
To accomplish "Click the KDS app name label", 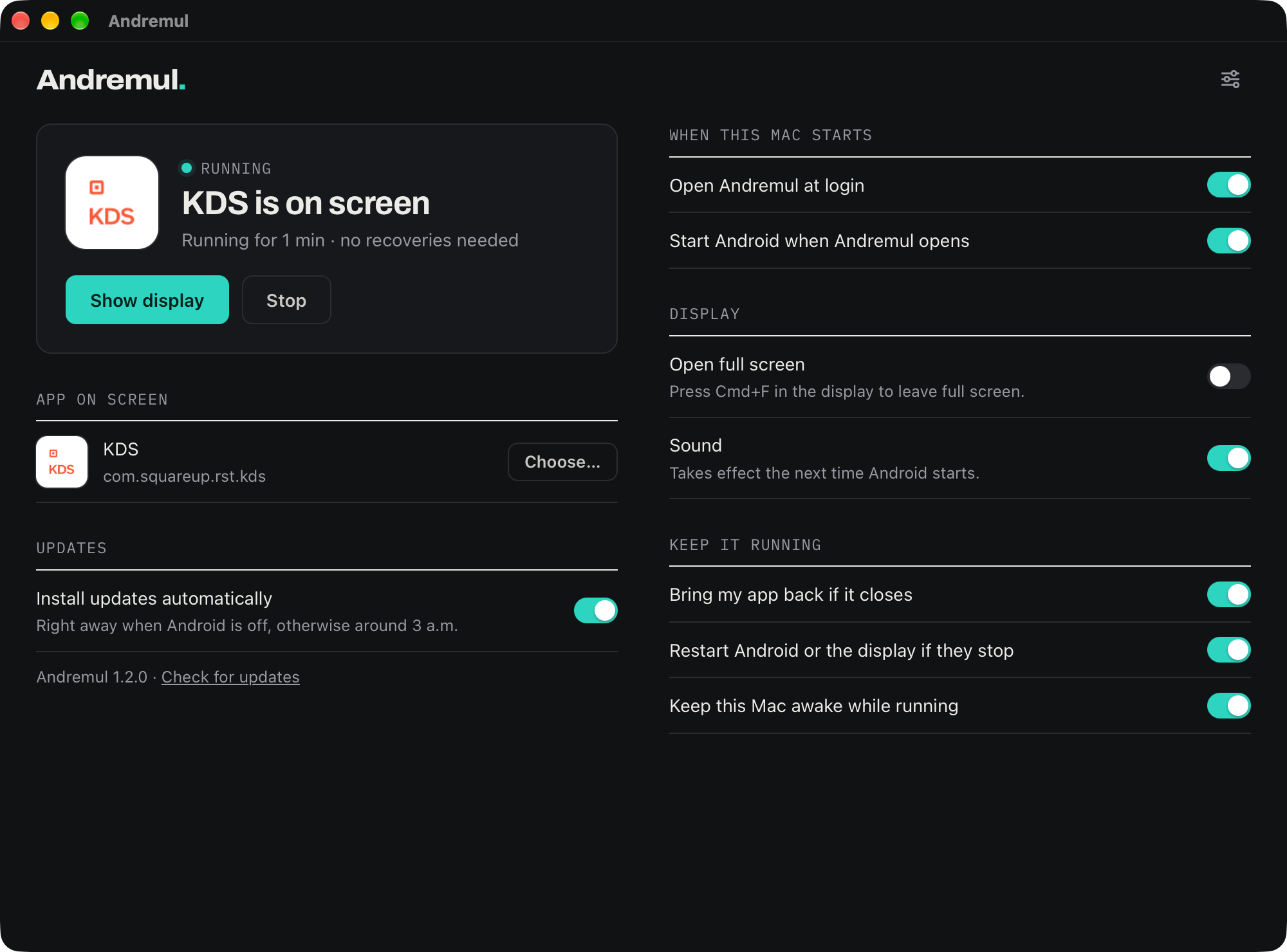I will pos(121,449).
